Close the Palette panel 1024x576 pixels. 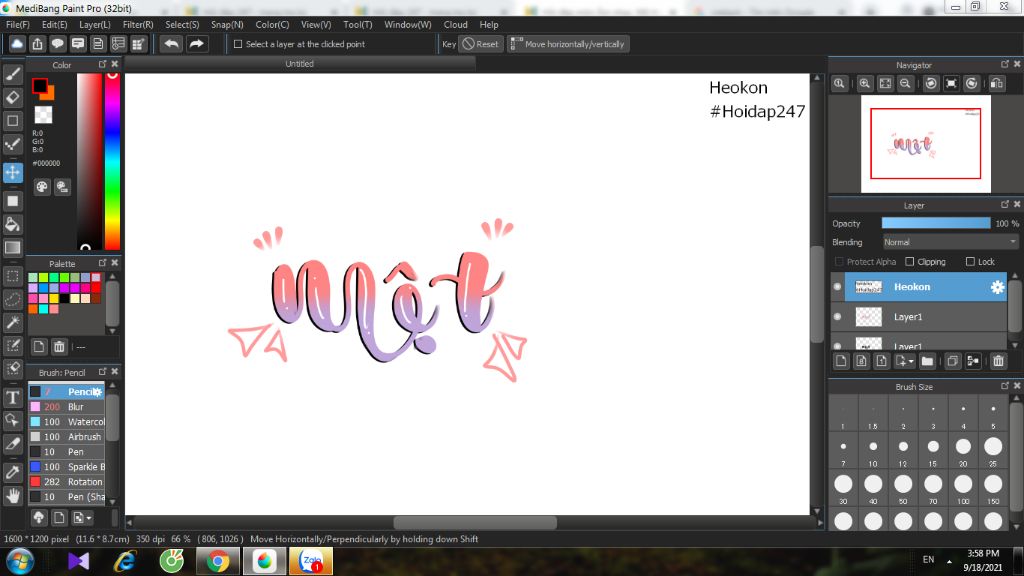coord(115,263)
